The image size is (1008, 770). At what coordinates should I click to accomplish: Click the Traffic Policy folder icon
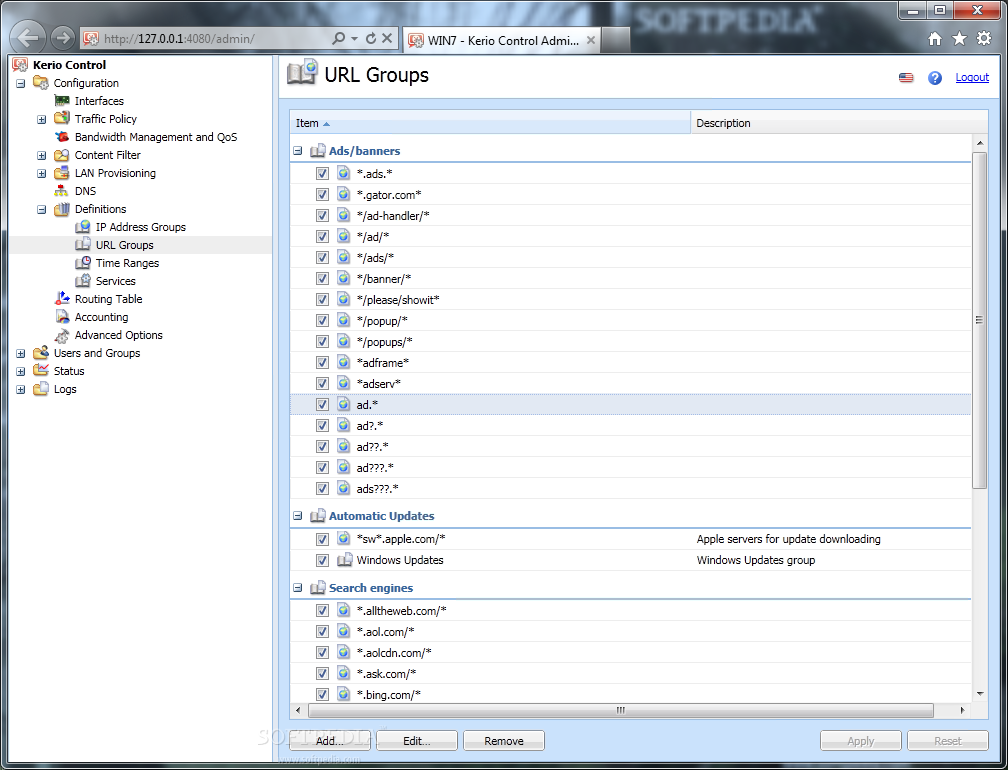coord(62,118)
